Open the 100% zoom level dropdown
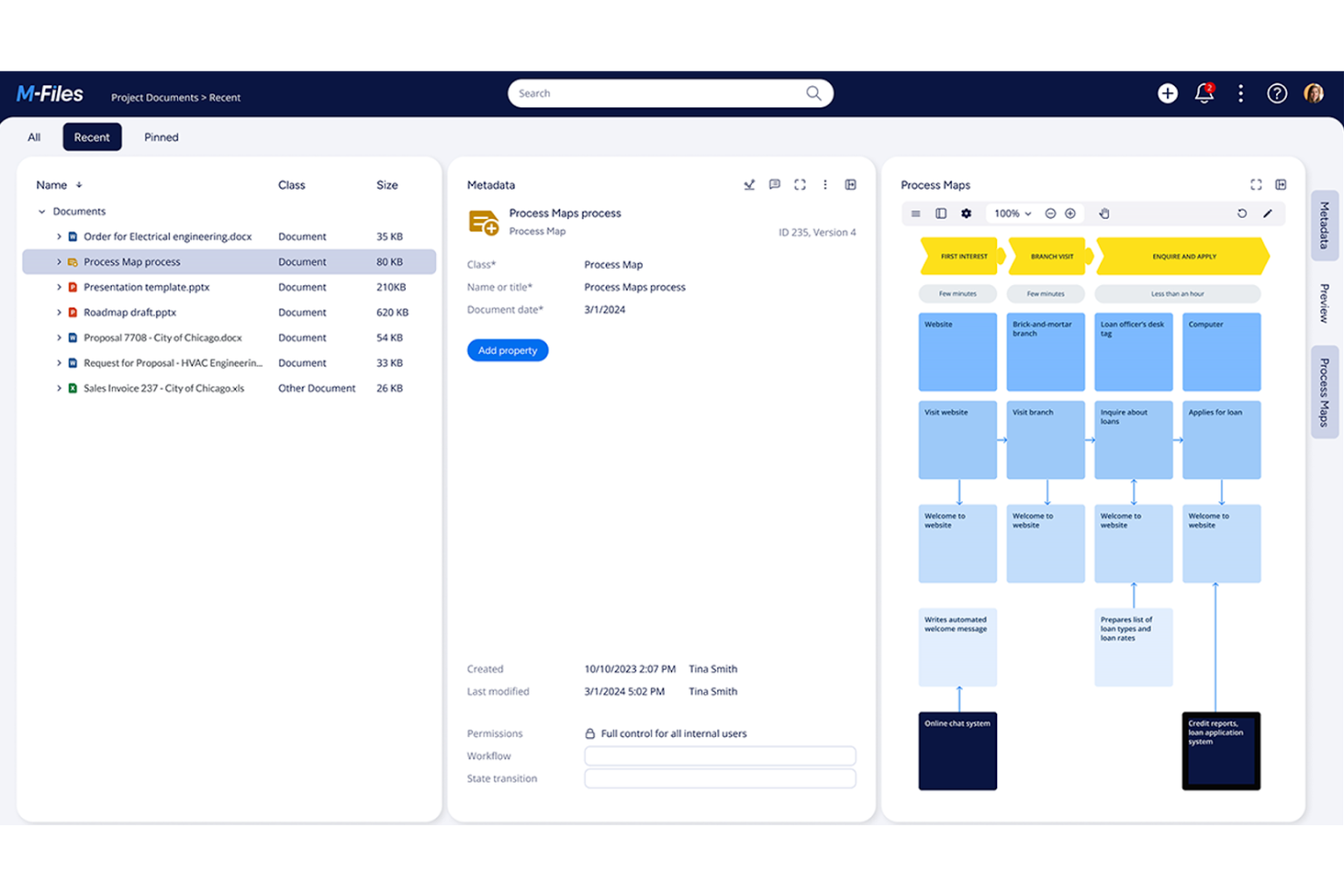This screenshot has width=1344, height=896. click(1013, 213)
